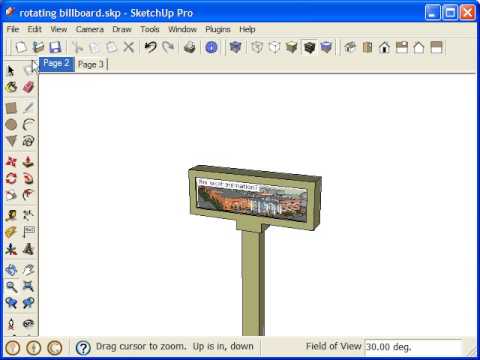Enable Shaded with Textures mode
This screenshot has width=480, height=360.
(309, 47)
